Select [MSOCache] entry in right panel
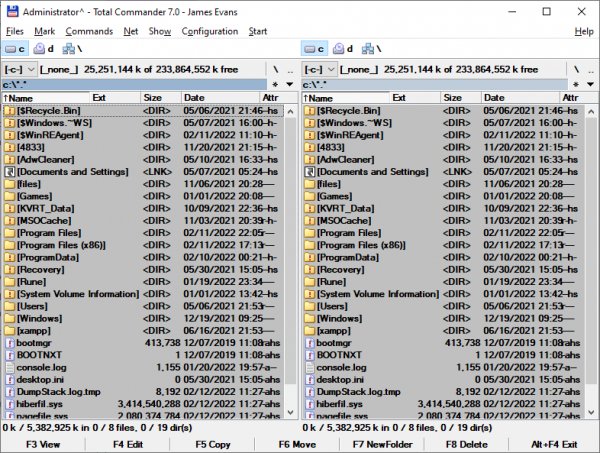The image size is (600, 453). pos(444,221)
